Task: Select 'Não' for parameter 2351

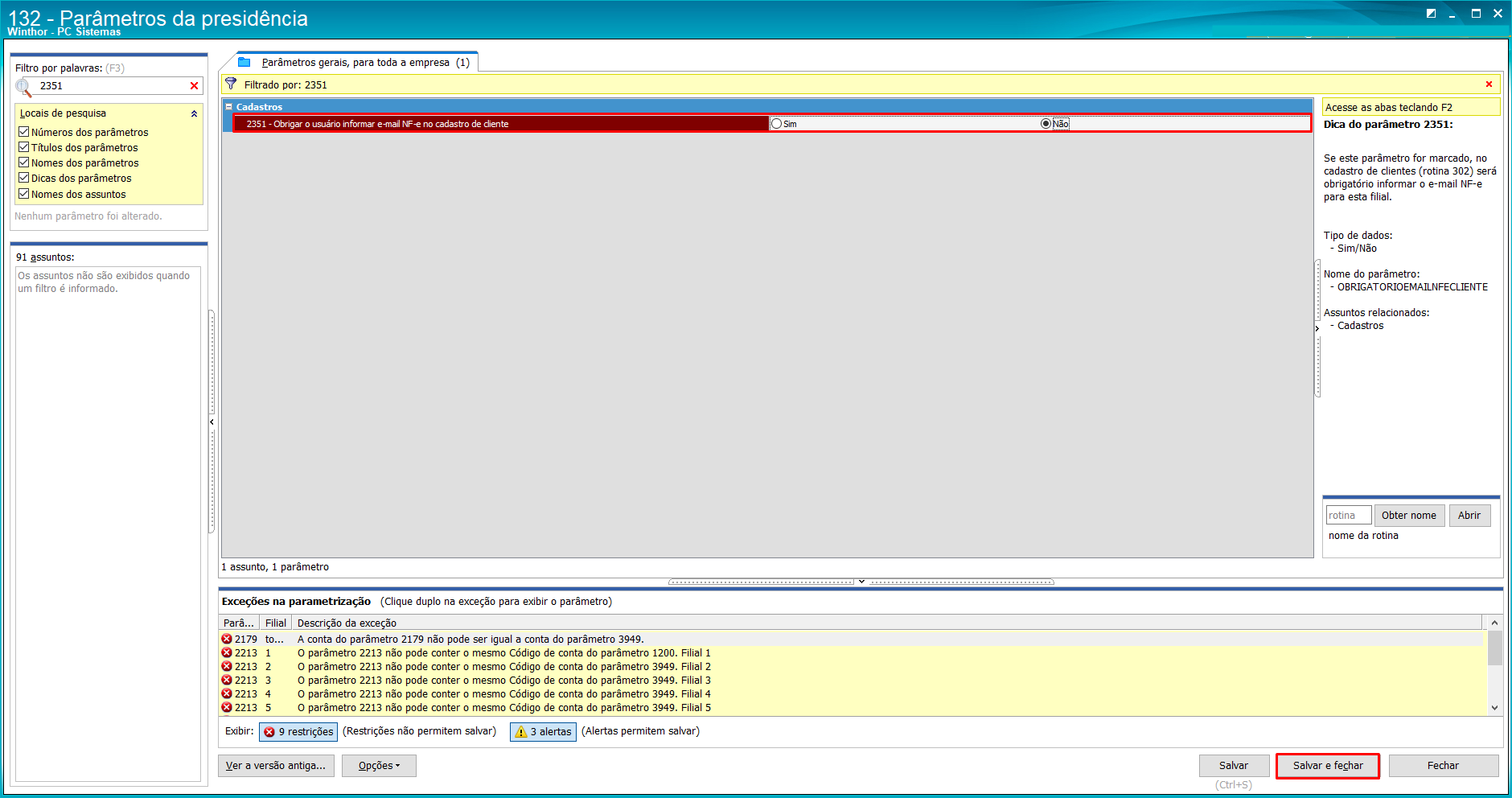Action: coord(1046,124)
